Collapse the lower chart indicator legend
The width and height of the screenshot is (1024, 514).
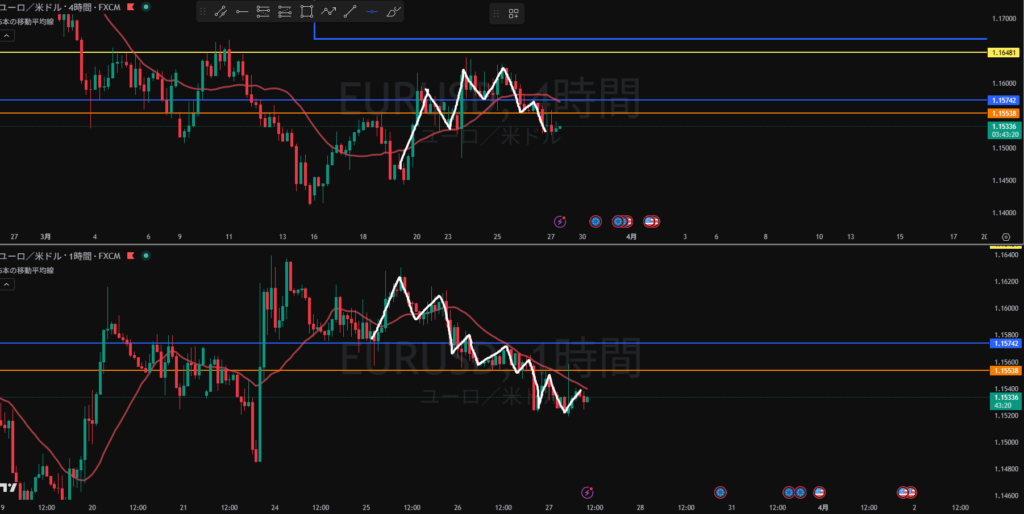tap(6, 285)
